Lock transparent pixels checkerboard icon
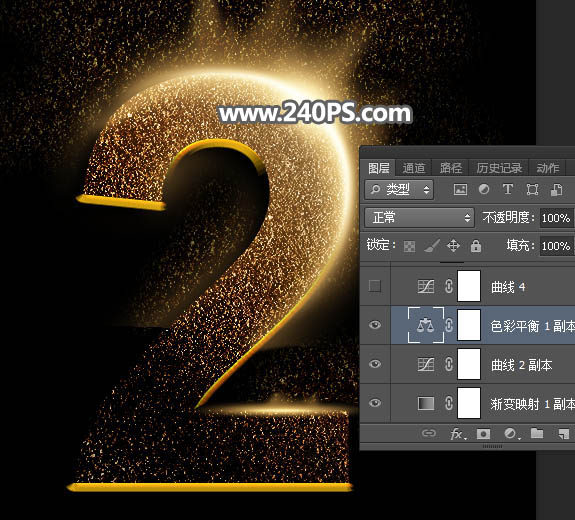The width and height of the screenshot is (575, 520). (x=409, y=246)
